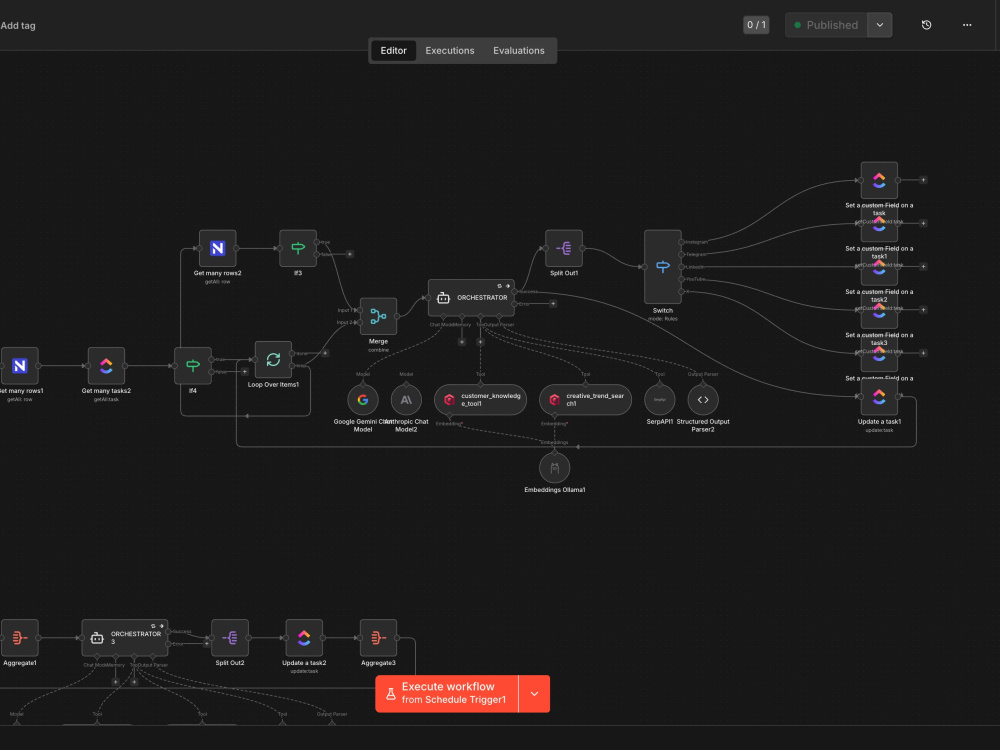Screen dimensions: 1000x750
Task: Switch to the Evaluations tab
Action: [x=518, y=50]
